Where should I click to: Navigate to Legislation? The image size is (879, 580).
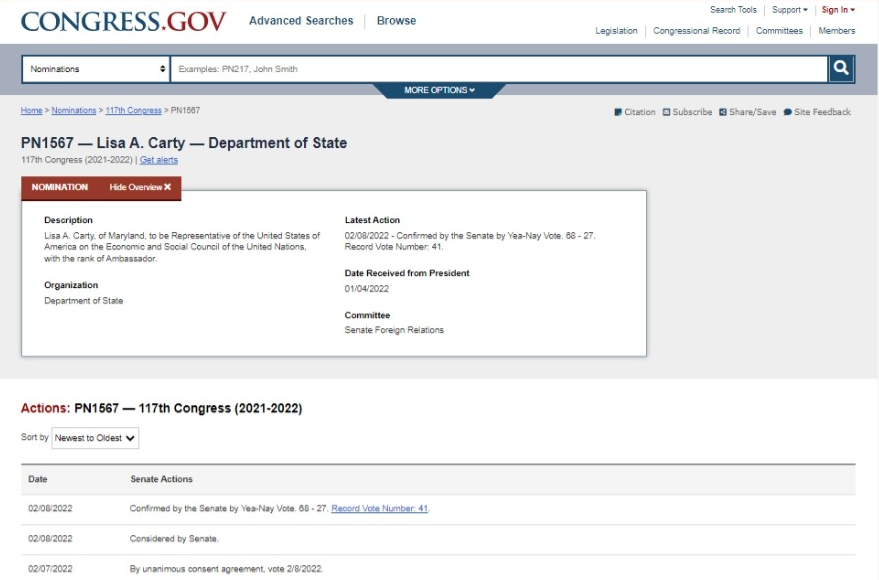click(x=616, y=31)
